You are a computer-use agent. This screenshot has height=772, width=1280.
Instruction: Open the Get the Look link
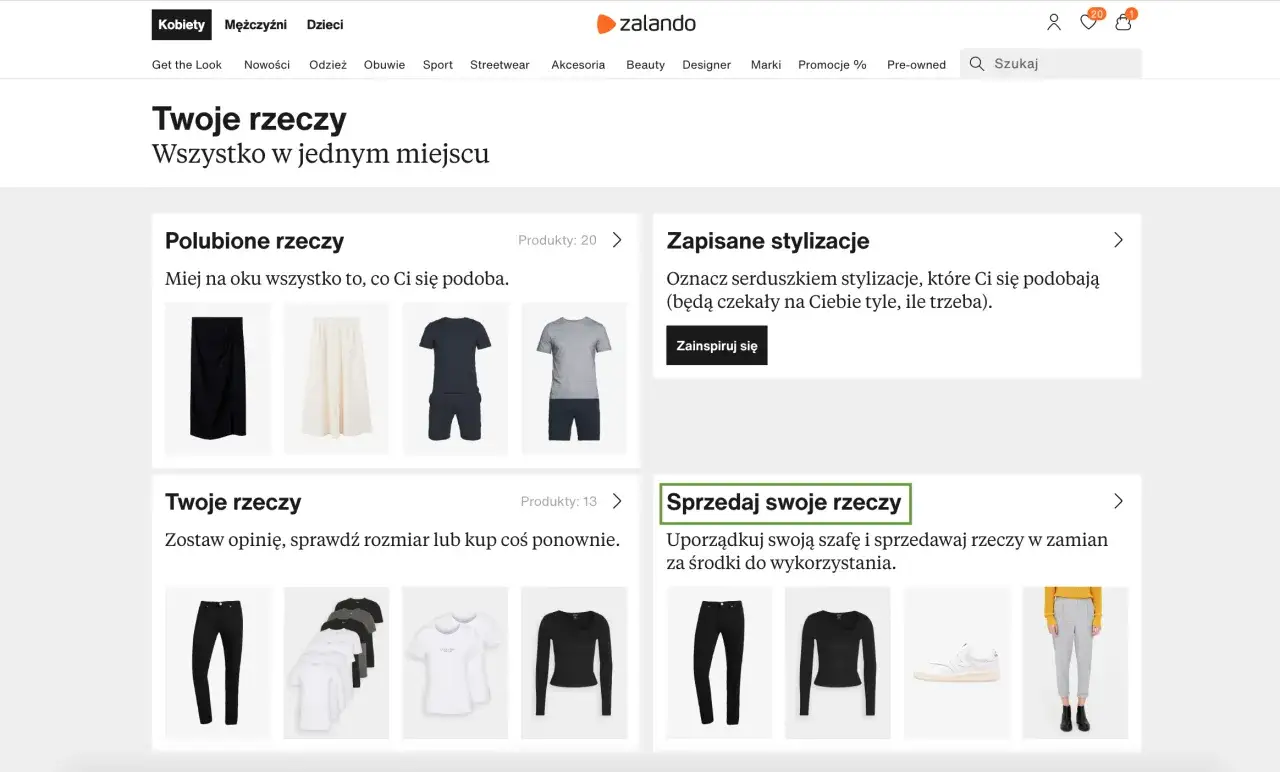point(186,64)
